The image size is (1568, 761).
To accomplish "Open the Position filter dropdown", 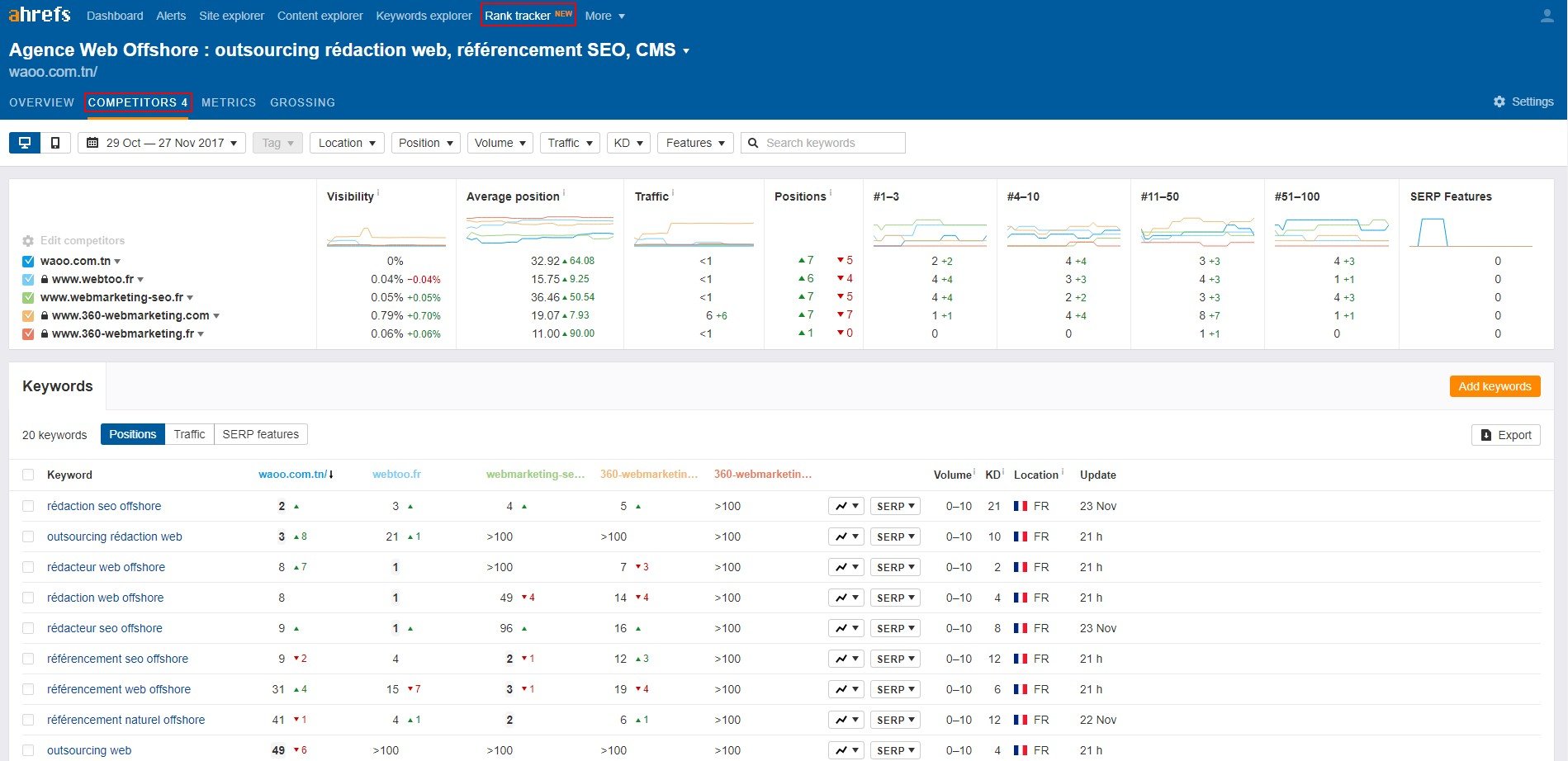I will coord(425,143).
